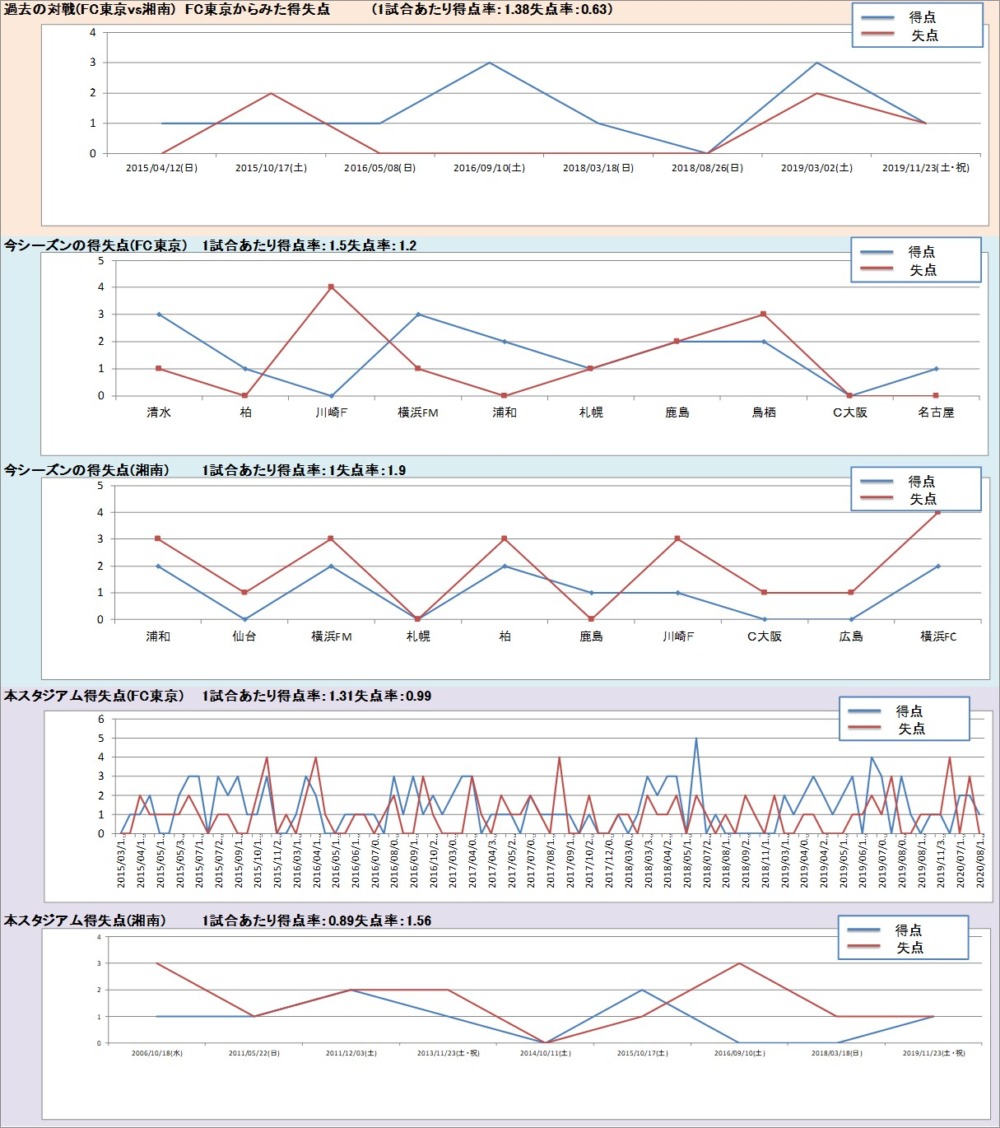Click the 柏 label in the FC東京 season chart
Viewport: 1000px width, 1128px height.
coord(245,412)
